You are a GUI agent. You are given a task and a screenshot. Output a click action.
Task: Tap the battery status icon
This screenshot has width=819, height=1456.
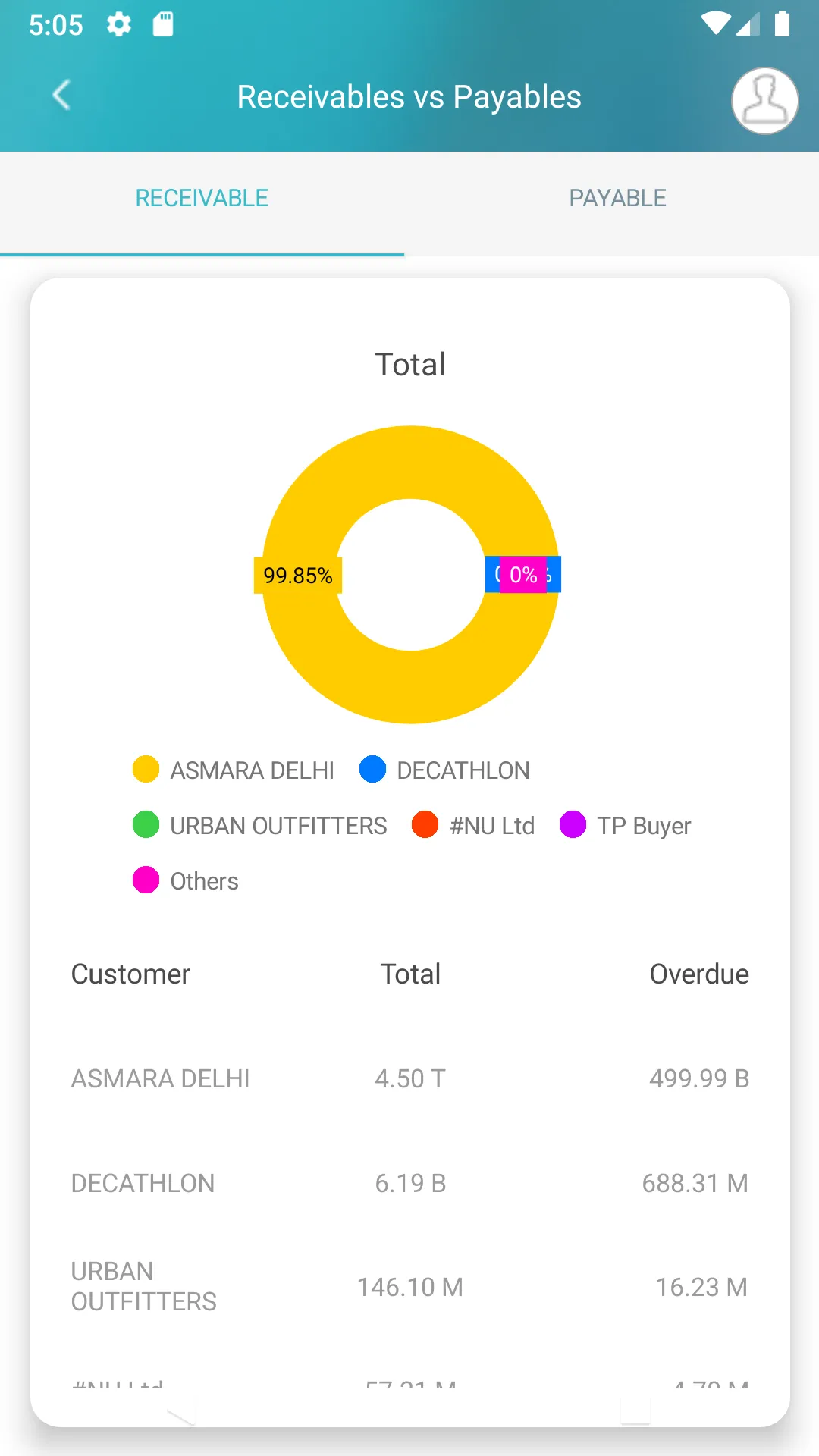pos(782,24)
